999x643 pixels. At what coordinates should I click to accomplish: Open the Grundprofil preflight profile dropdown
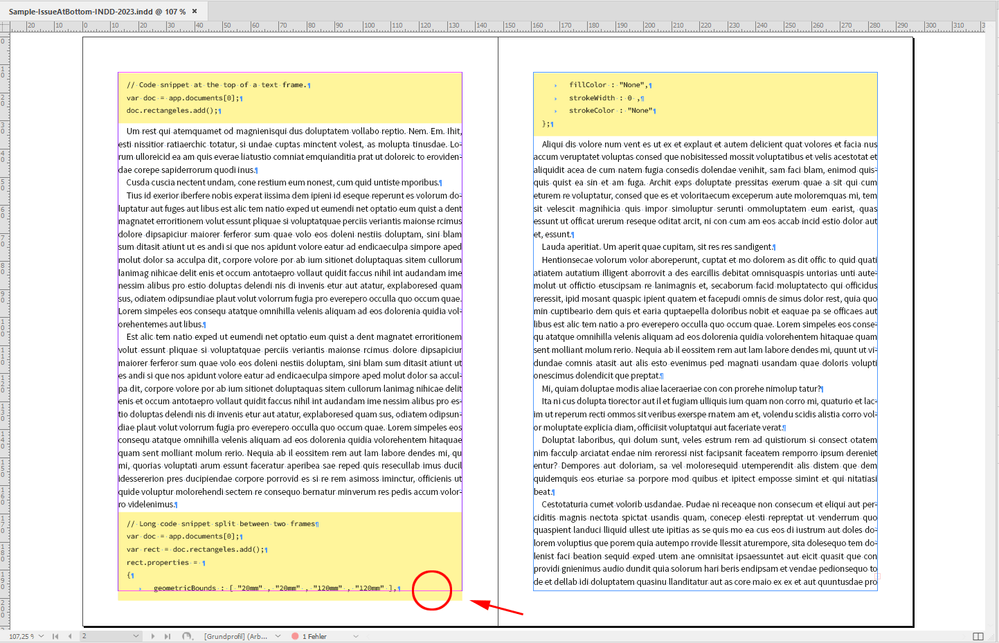tap(242, 636)
